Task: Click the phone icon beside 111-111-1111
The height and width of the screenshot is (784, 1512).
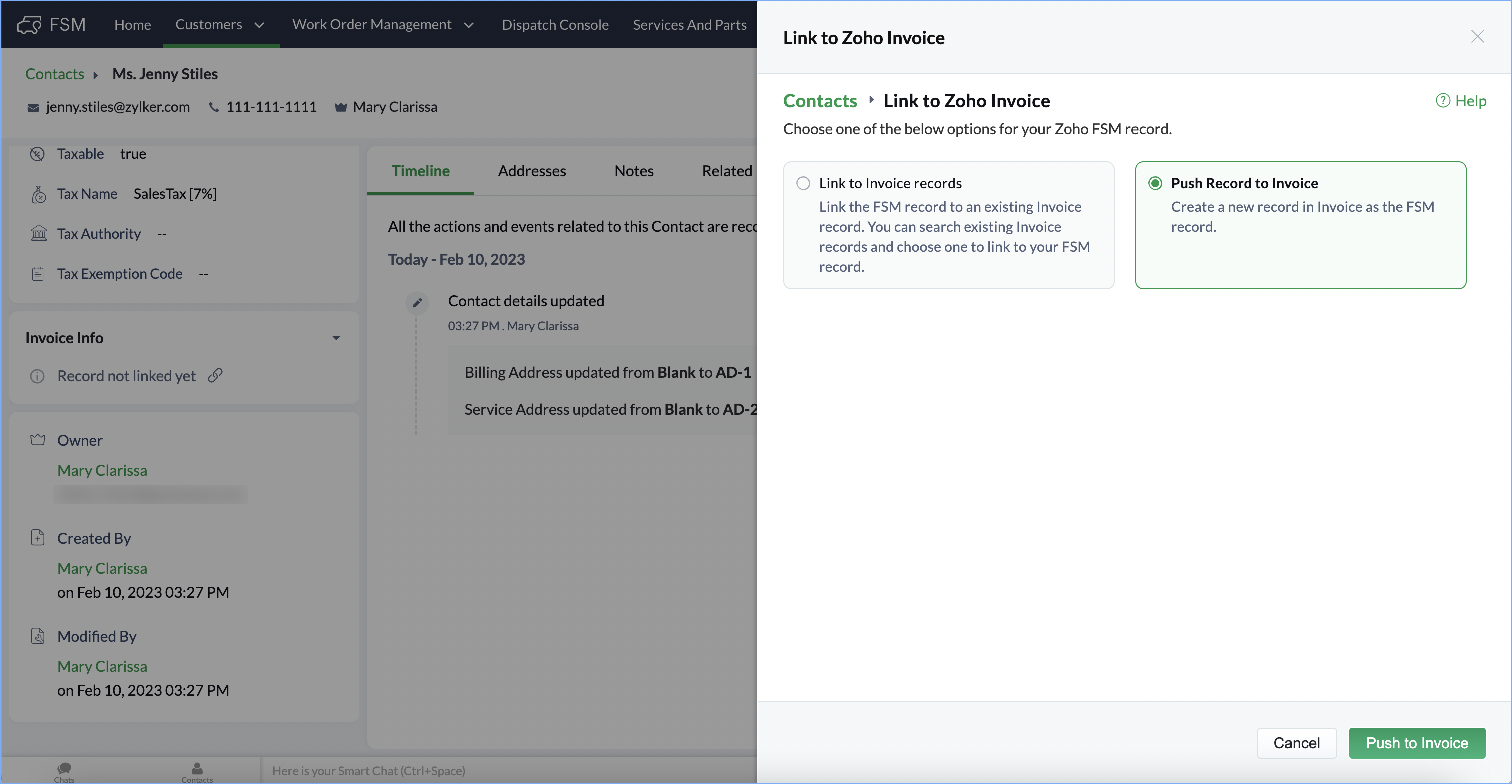Action: 214,107
